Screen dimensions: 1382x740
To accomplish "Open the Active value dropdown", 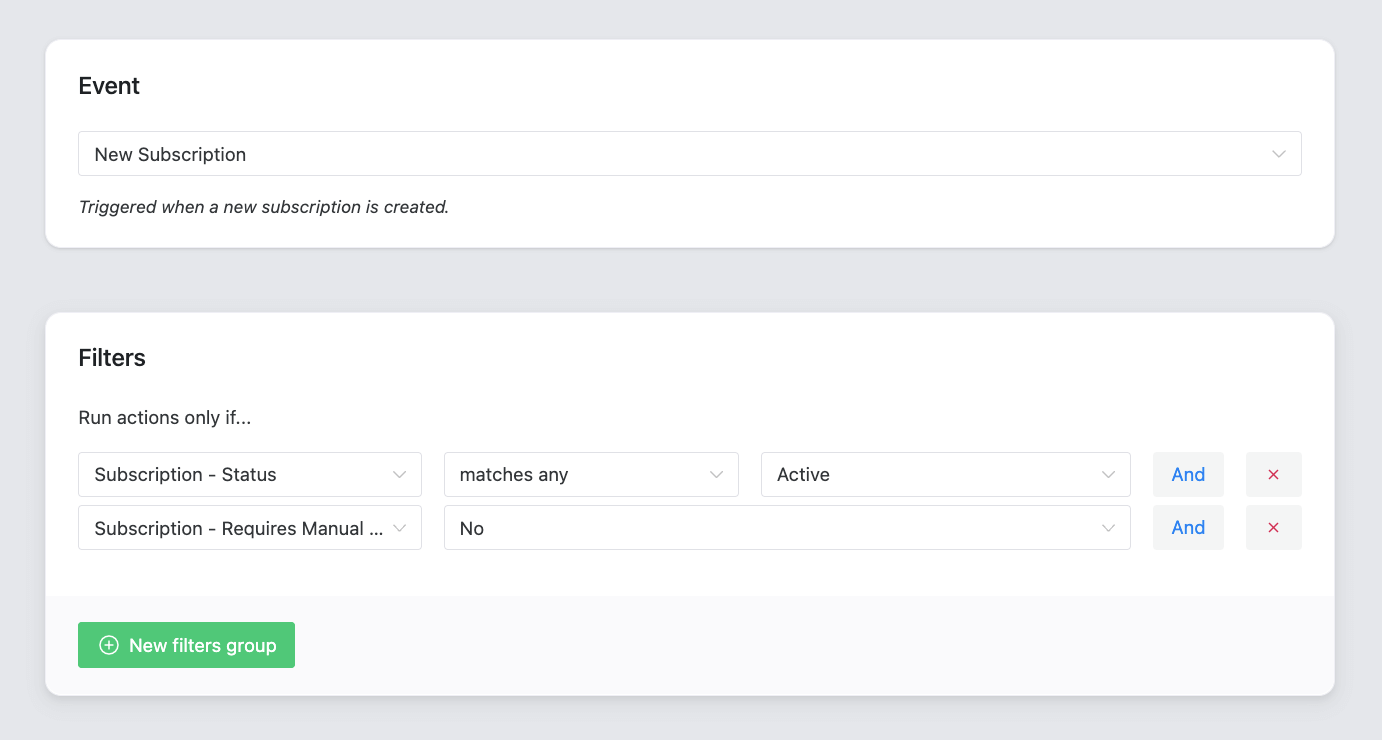I will (x=946, y=475).
